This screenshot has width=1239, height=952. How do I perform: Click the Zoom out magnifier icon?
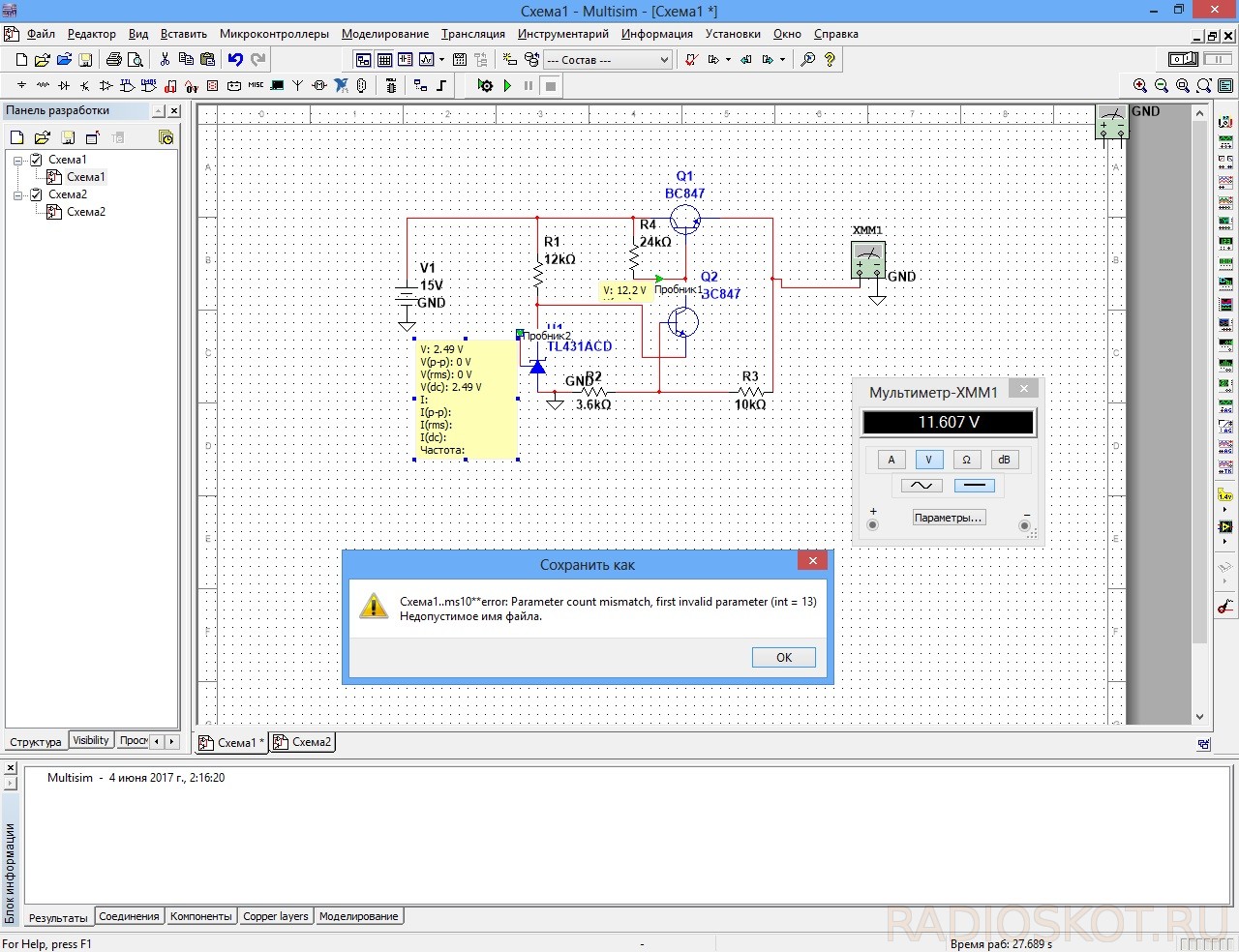[1162, 86]
